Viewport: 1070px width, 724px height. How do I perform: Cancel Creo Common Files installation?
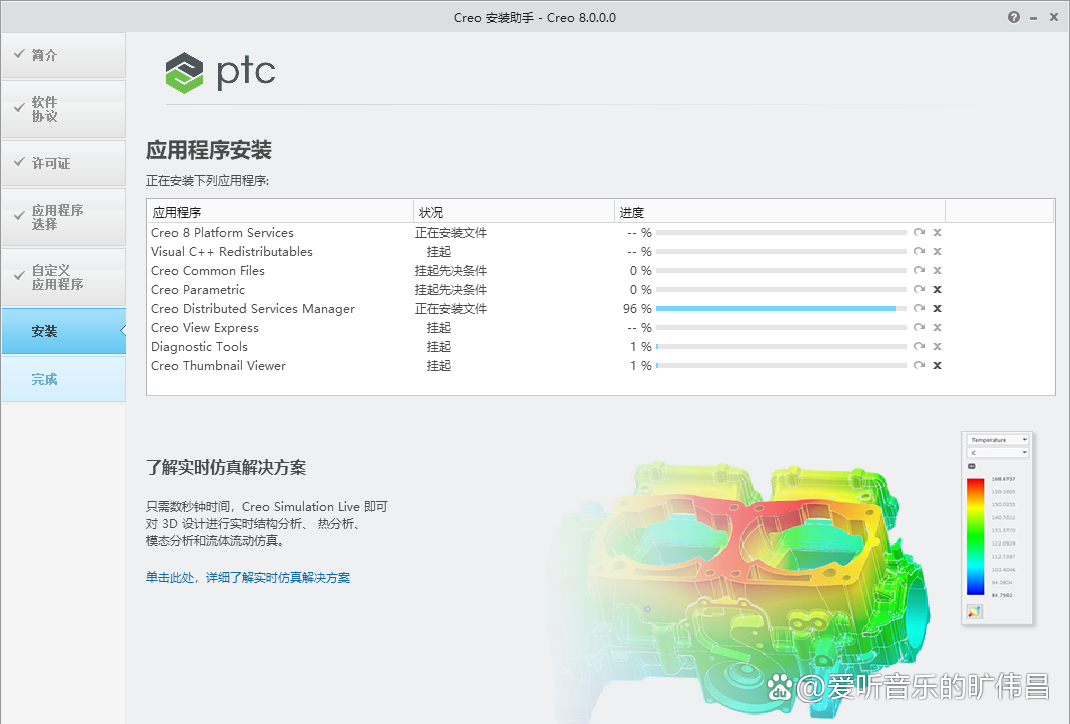coord(938,271)
